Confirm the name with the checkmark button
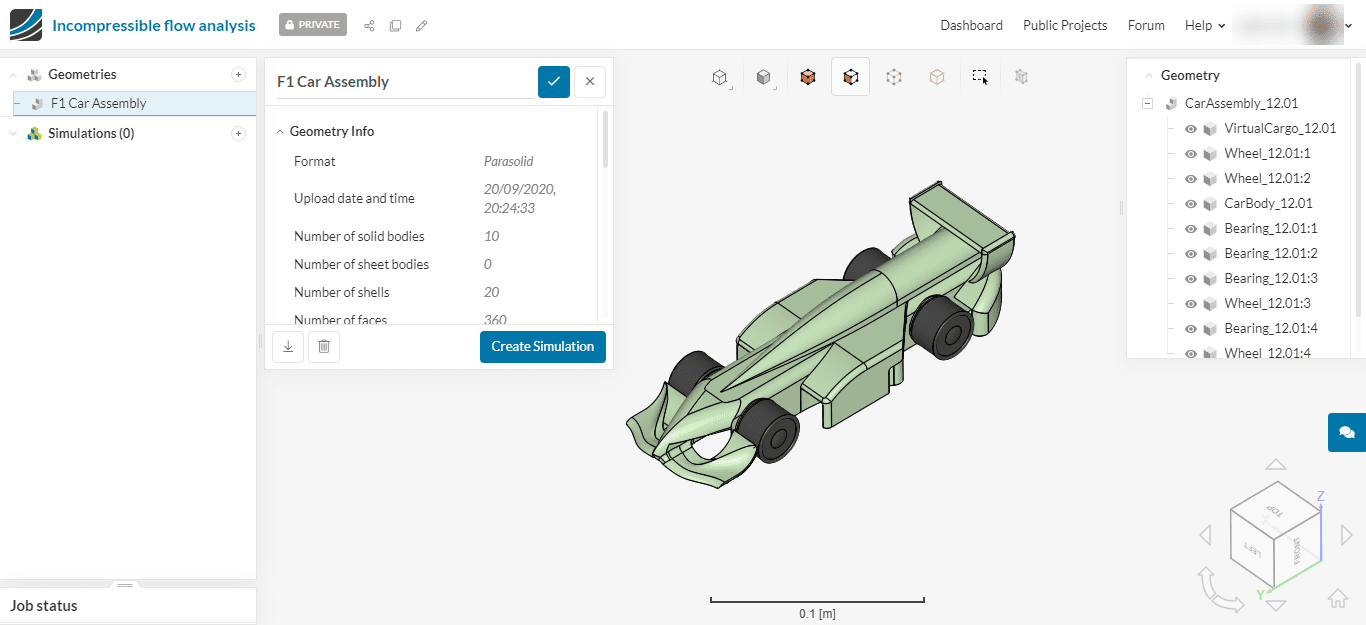This screenshot has width=1366, height=625. tap(553, 81)
